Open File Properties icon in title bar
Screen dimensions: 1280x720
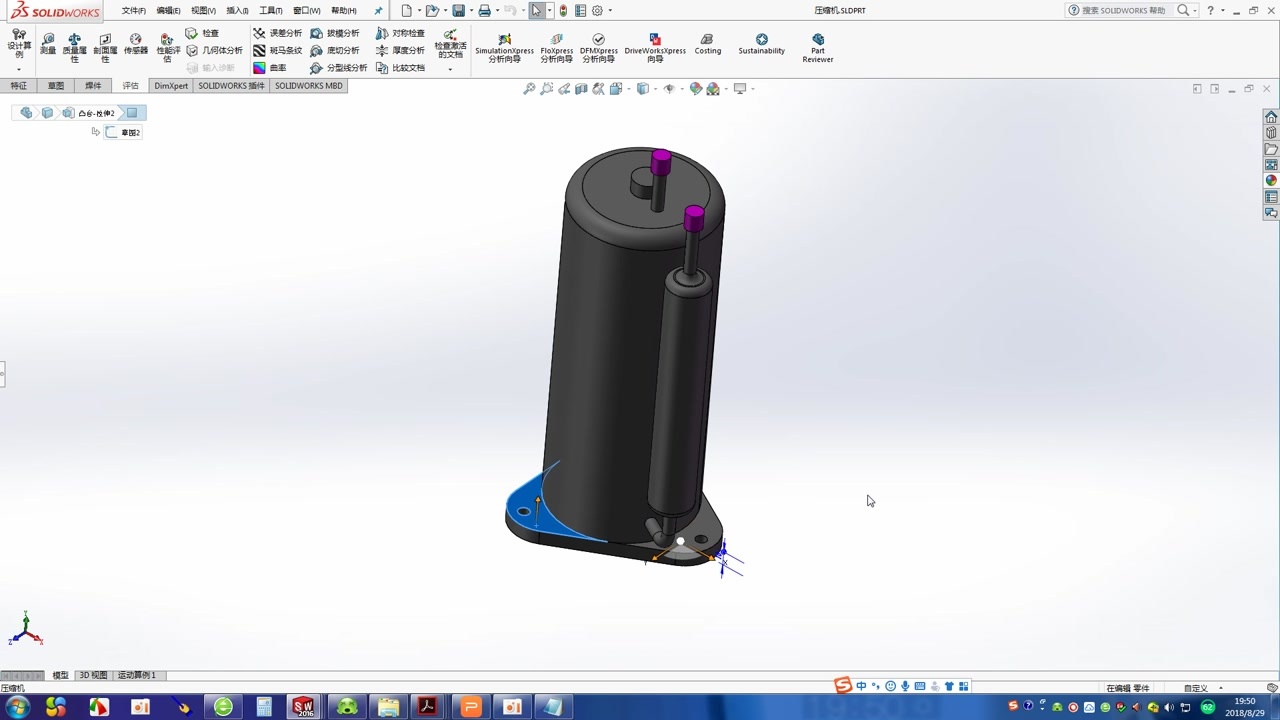580,10
